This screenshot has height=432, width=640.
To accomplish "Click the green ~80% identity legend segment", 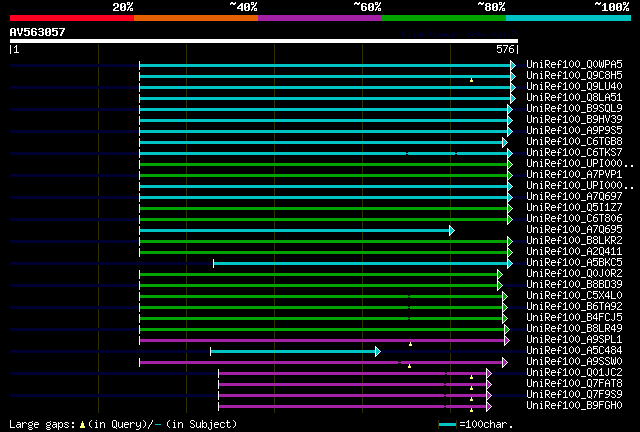I will tap(444, 18).
